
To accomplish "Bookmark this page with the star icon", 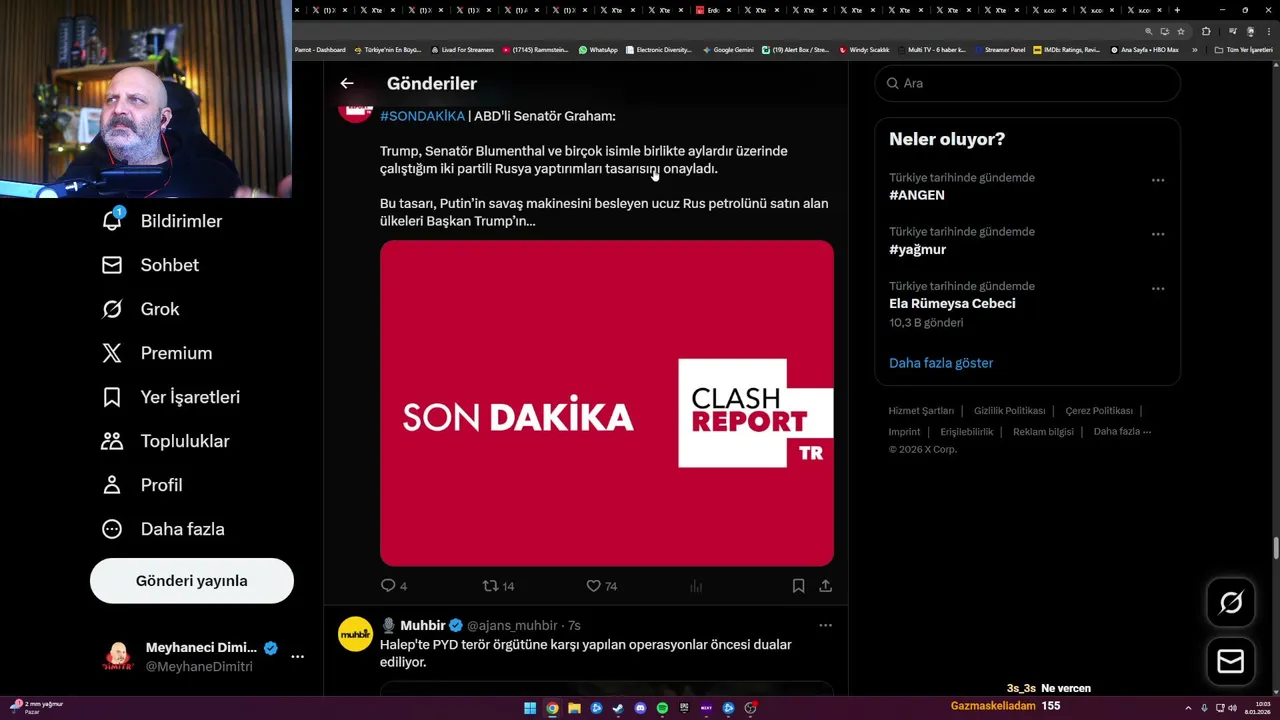I will point(1181,31).
